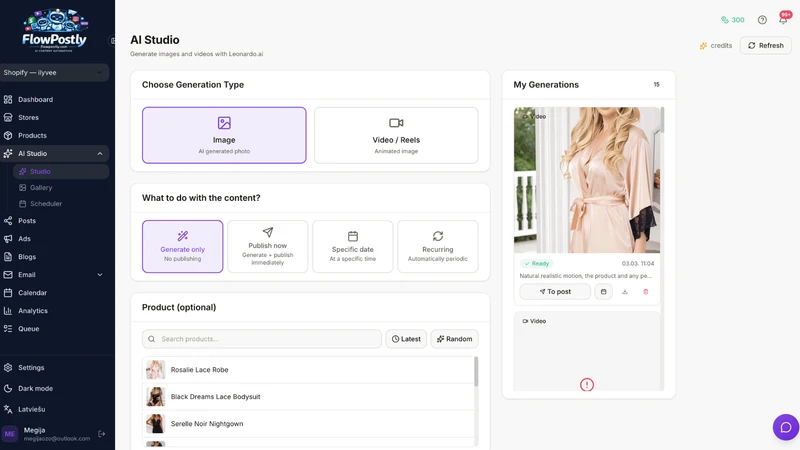Collapse the sidebar with the panel toggle icon

[x=112, y=40]
